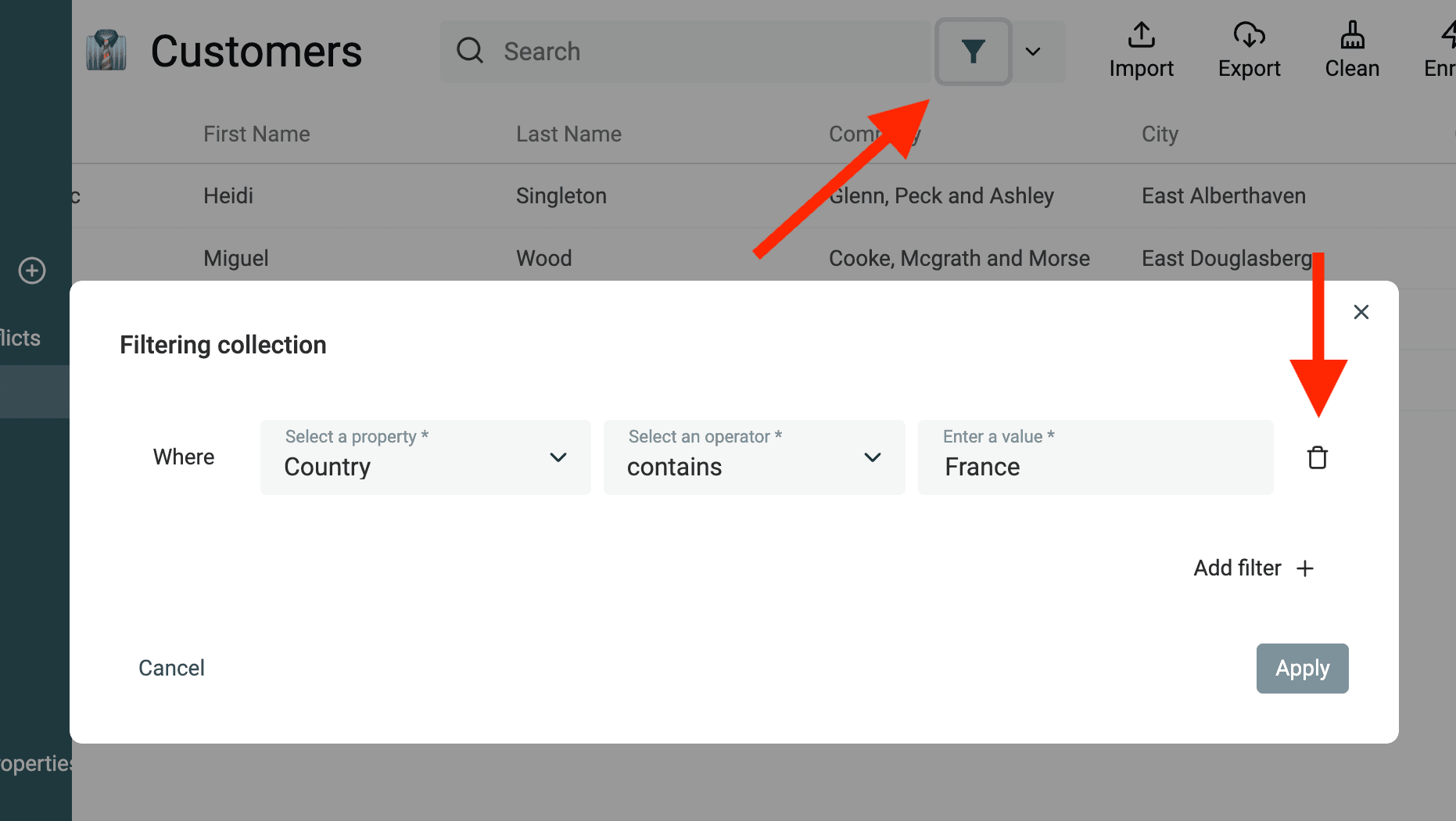Expand the chevron next to filter button
Viewport: 1456px width, 821px height.
click(1033, 52)
